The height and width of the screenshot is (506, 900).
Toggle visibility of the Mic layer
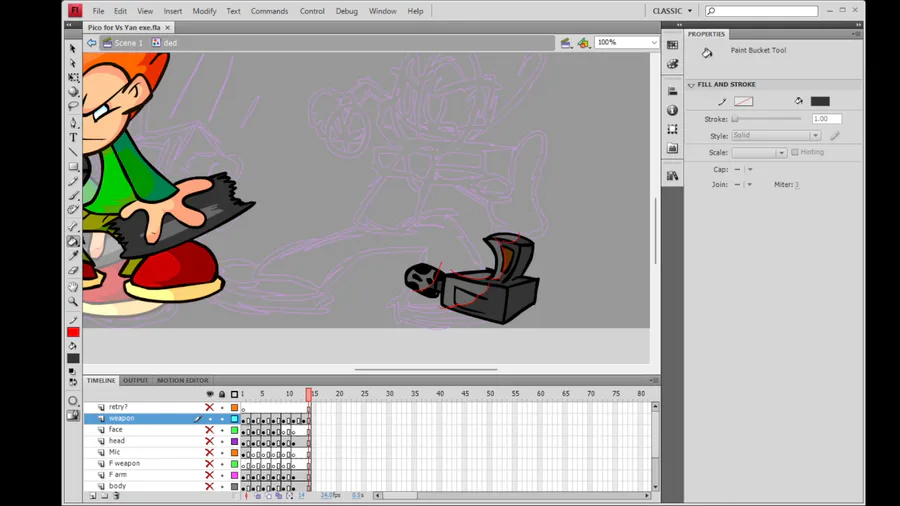210,453
